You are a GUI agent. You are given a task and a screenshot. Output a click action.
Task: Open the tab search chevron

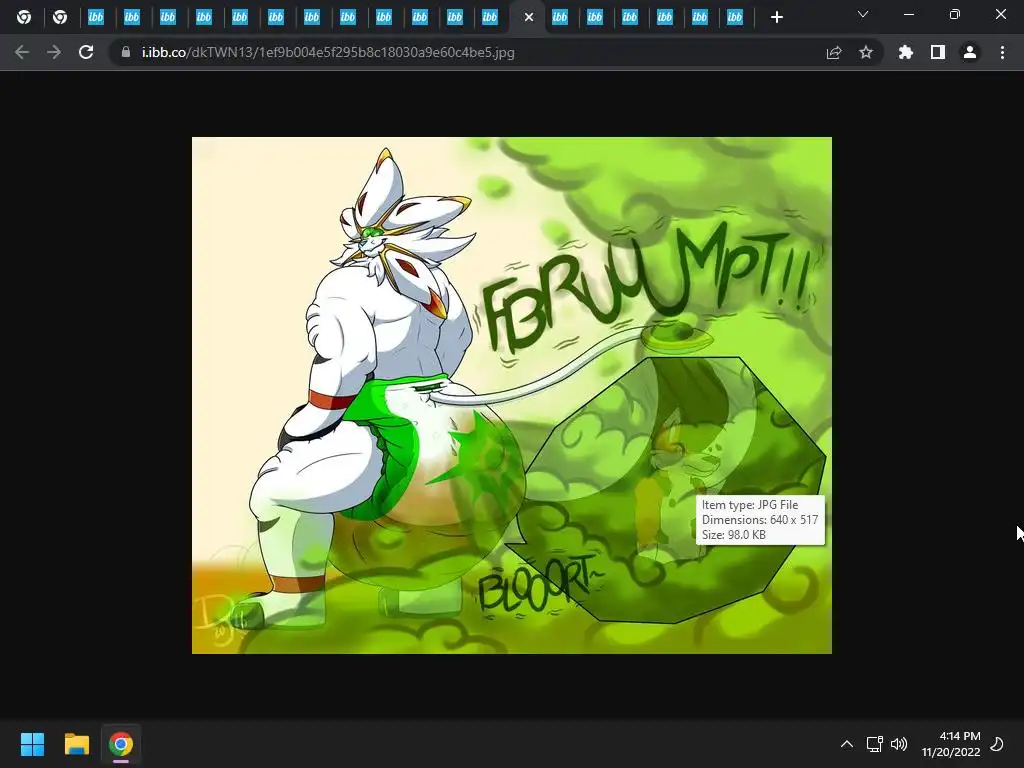tap(863, 14)
